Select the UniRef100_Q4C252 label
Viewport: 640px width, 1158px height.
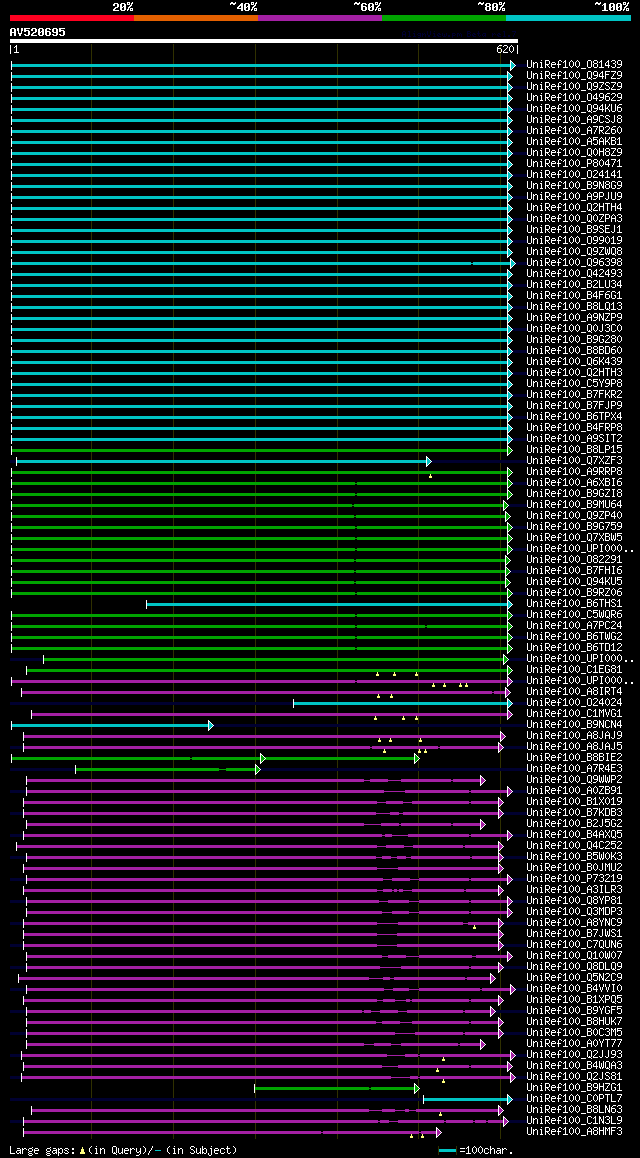pos(574,846)
